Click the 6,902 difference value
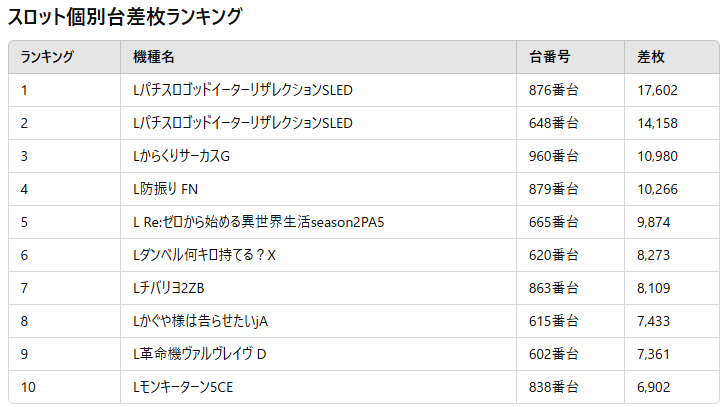724x407 pixels. 654,387
